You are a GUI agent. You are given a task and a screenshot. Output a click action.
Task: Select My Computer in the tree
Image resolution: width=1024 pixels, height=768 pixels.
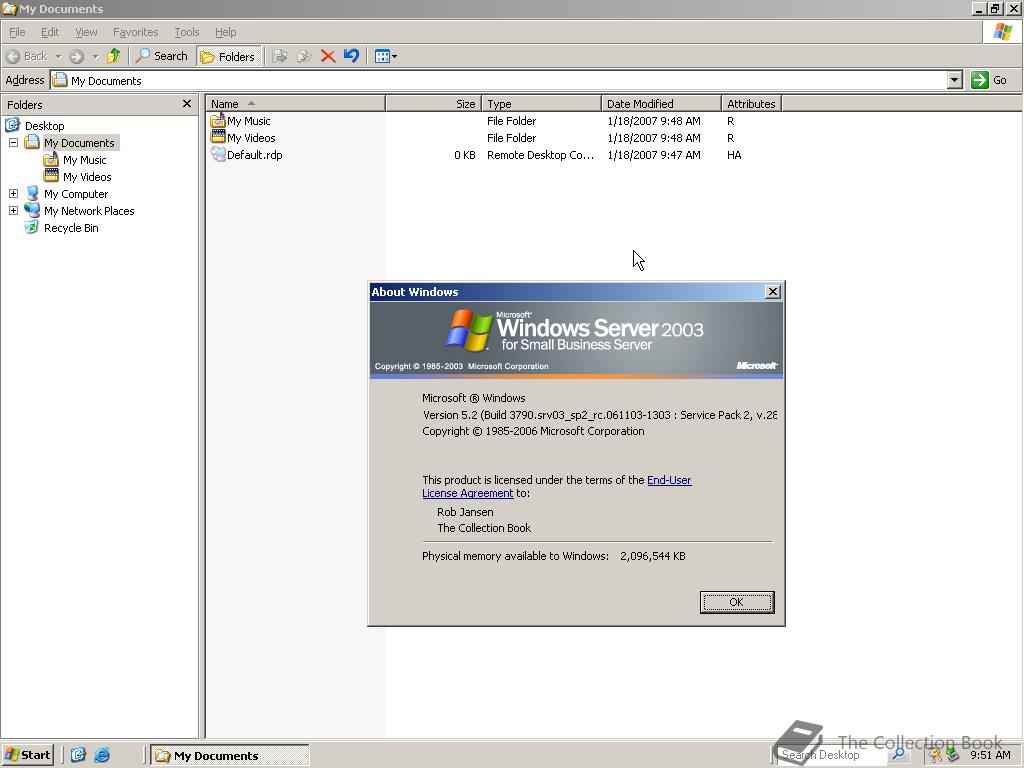tap(76, 194)
